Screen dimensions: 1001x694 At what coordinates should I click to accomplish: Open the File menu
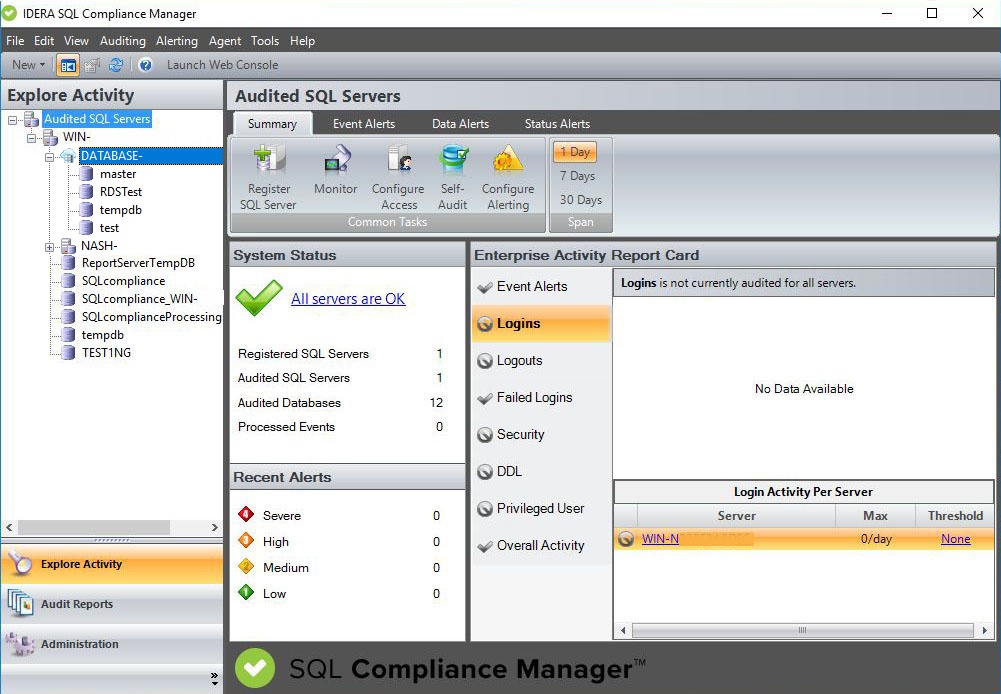15,41
